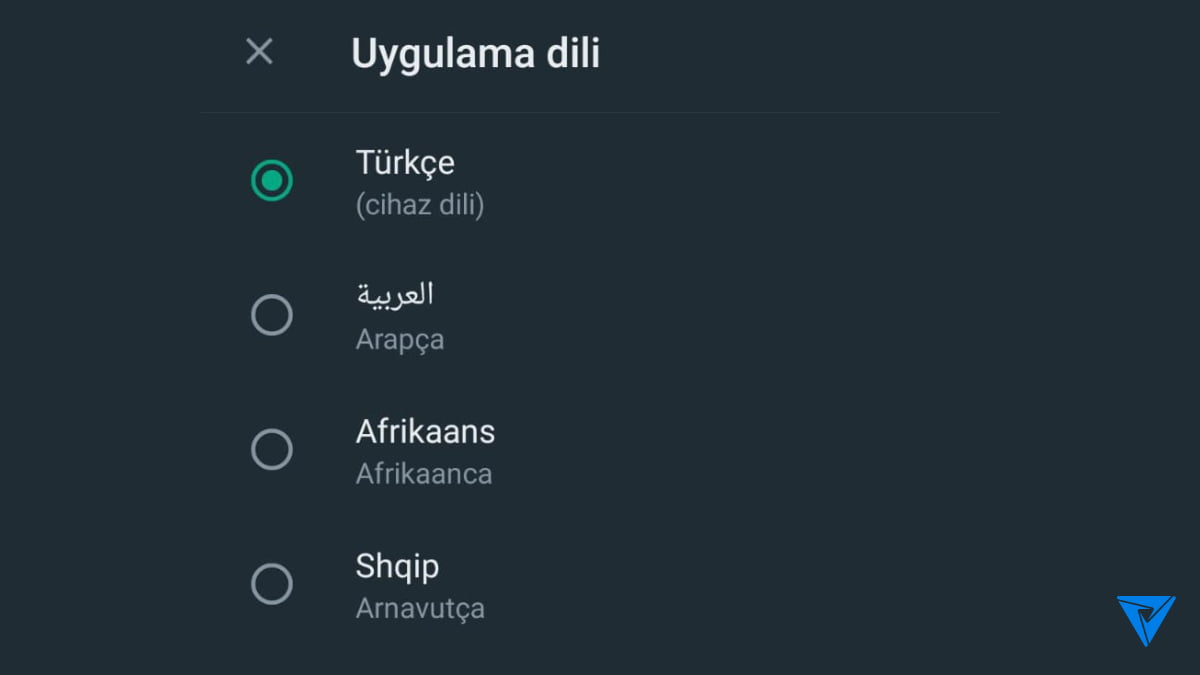
Task: Click the Türkçe language label
Action: coord(404,162)
